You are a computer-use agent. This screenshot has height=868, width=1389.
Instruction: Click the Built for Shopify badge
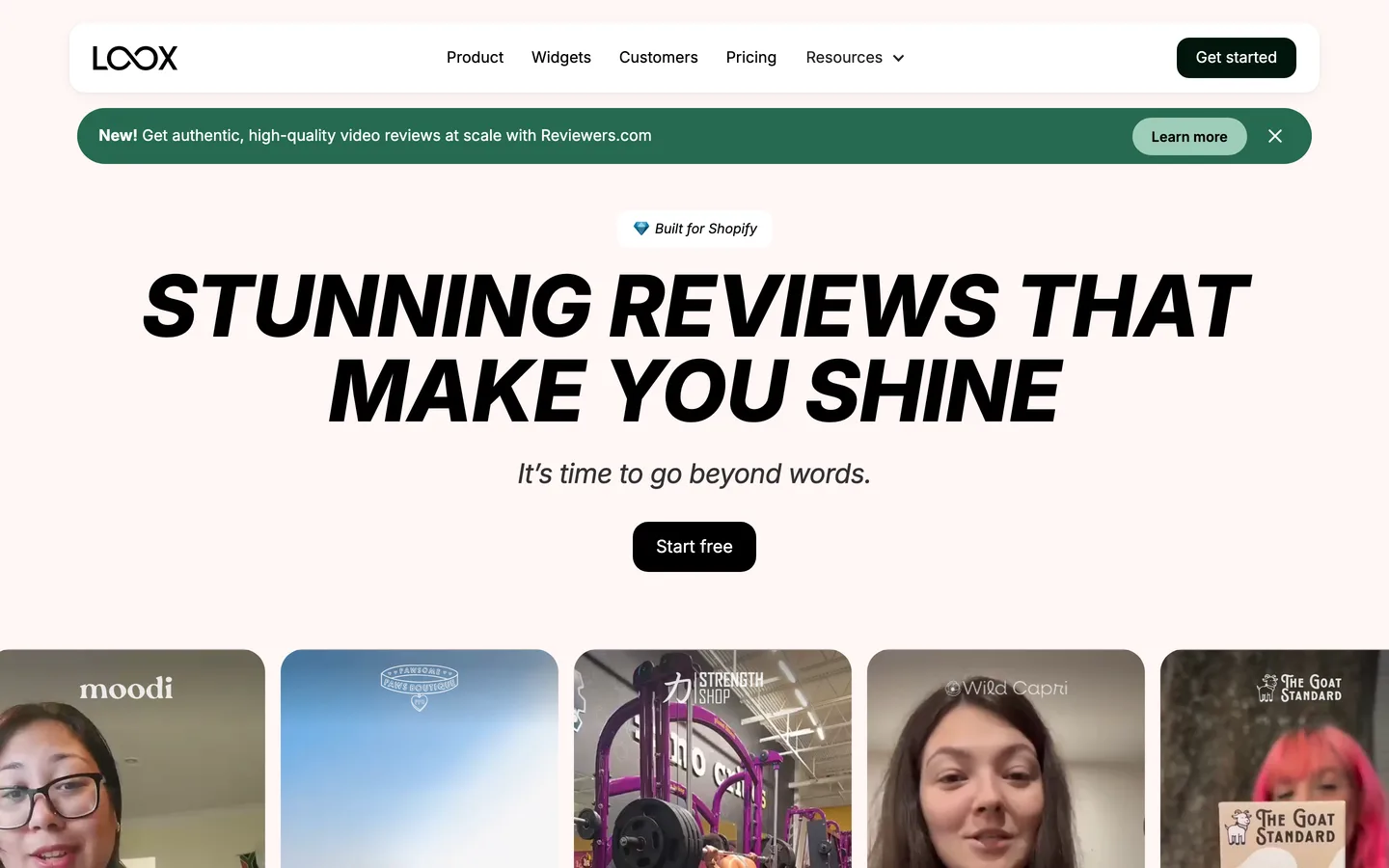(x=694, y=229)
